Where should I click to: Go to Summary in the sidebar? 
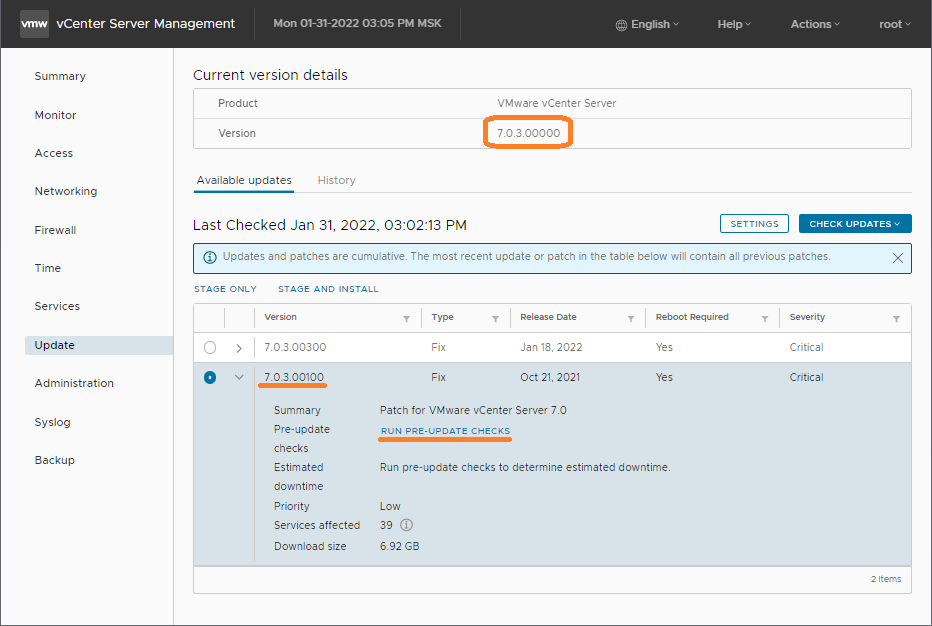pos(60,76)
